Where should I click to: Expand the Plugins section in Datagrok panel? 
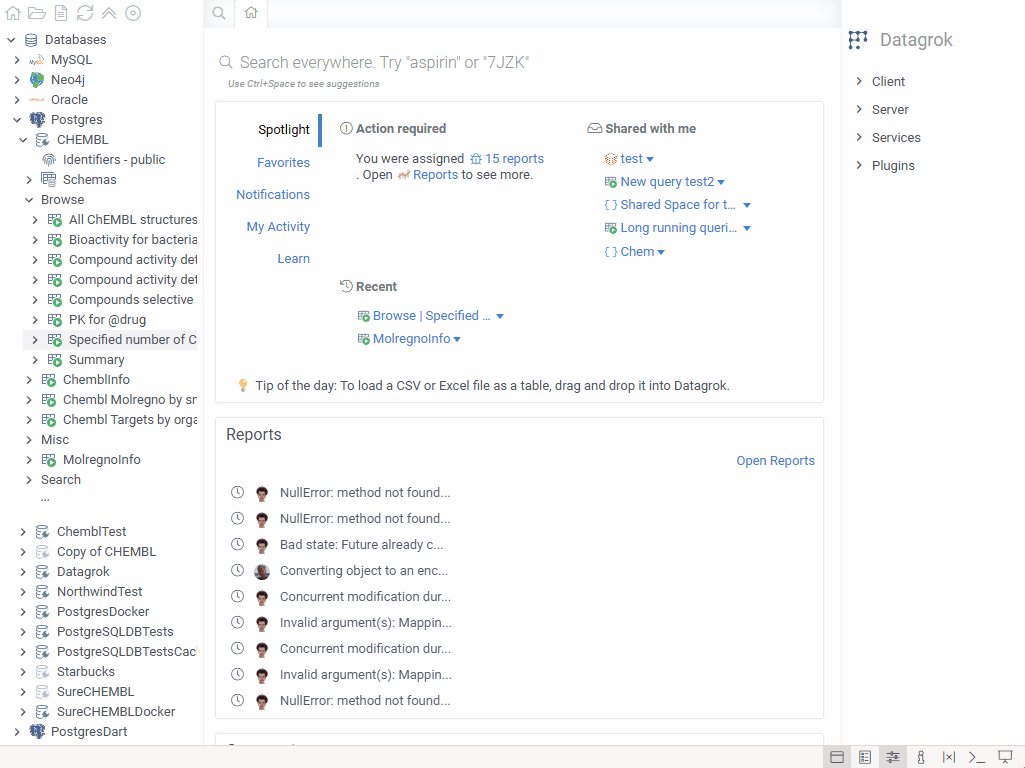[x=859, y=166]
